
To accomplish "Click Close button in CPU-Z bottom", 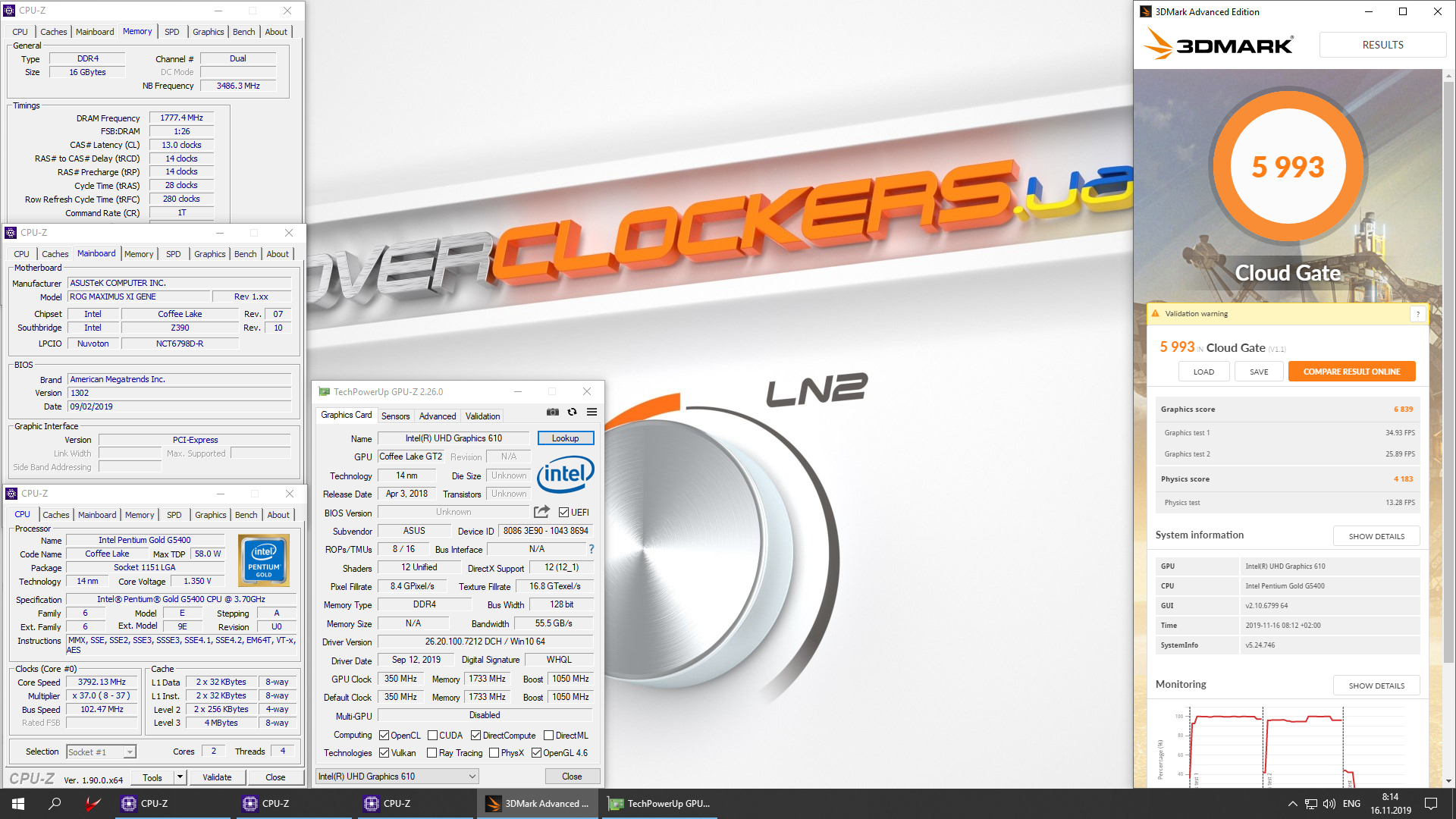I will click(x=275, y=777).
